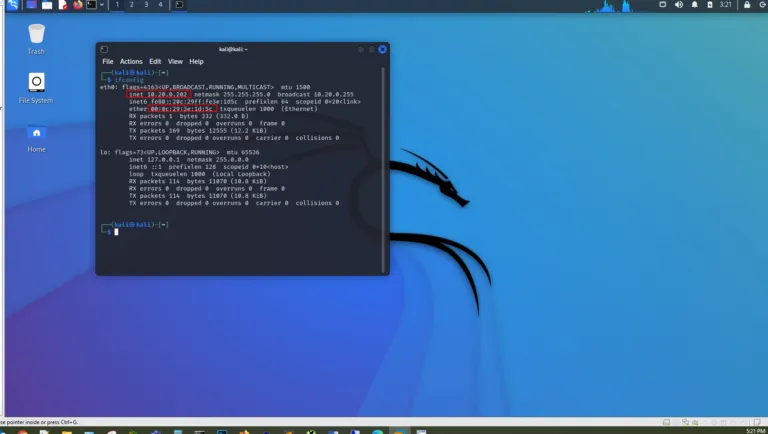
Task: Click the 3:21 panel clock
Action: click(x=725, y=5)
